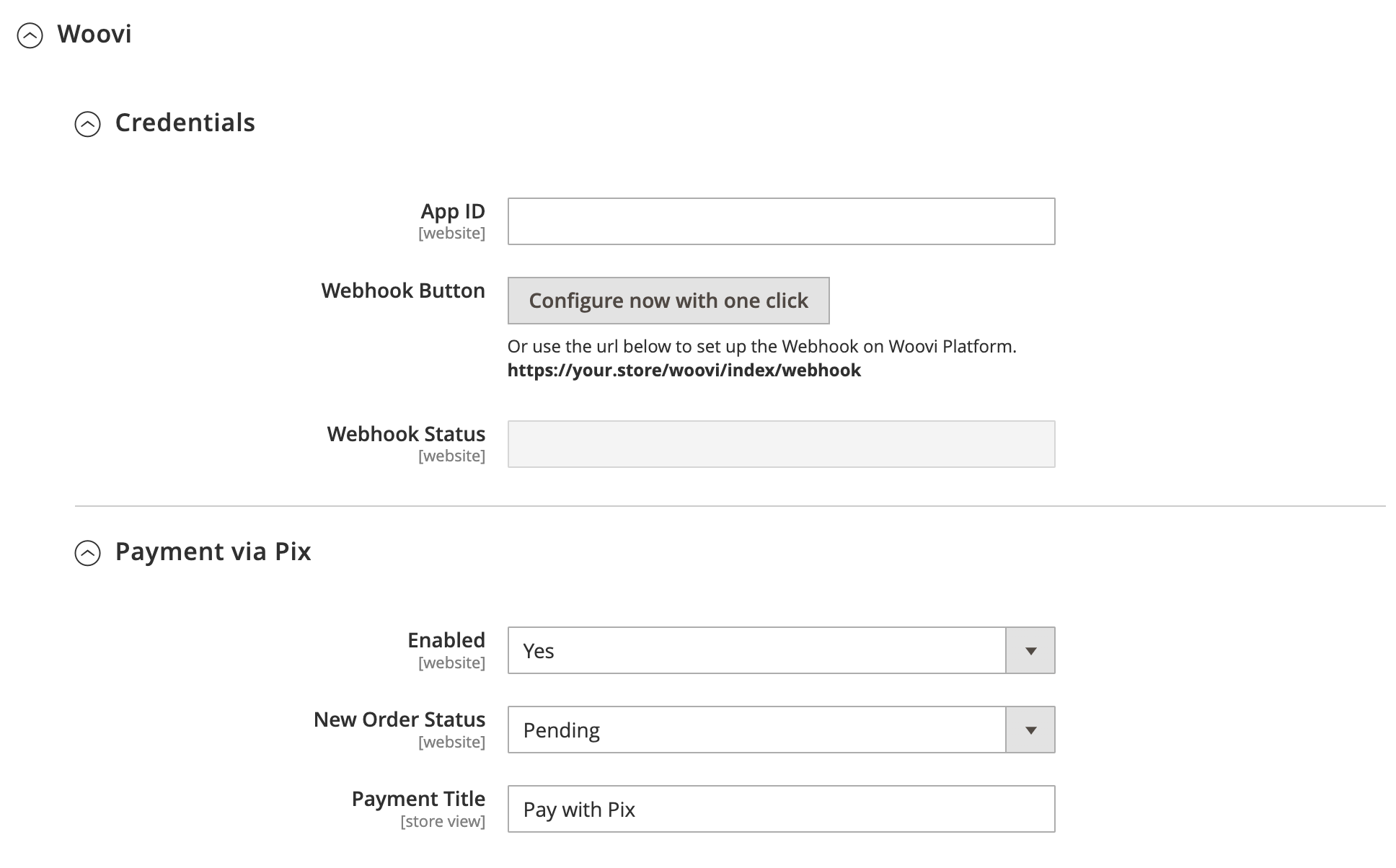
Task: Click the arrow on New Order Status select
Action: pos(1030,730)
